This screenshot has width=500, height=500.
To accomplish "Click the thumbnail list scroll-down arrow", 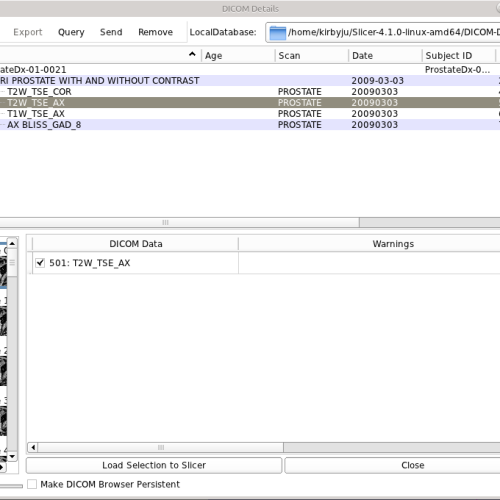I will pos(12,456).
